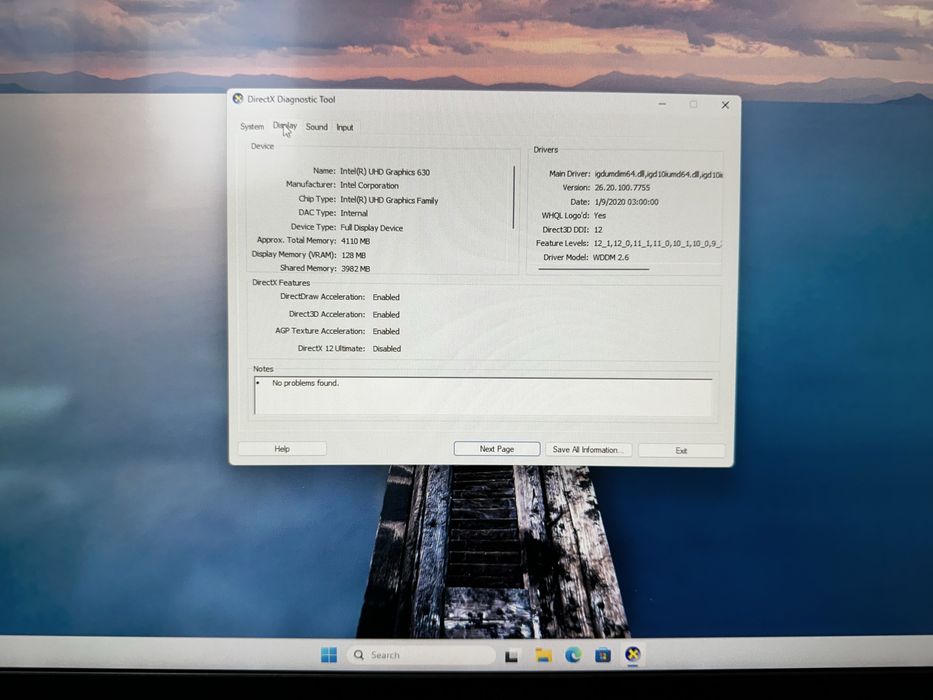Viewport: 933px width, 700px height.
Task: Click the Device panel vertical scrollbar
Action: [514, 198]
